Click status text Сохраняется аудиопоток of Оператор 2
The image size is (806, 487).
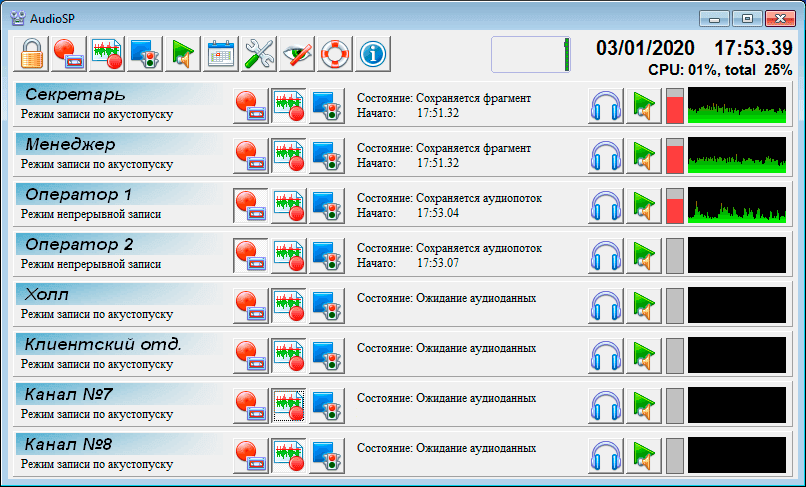(x=479, y=248)
